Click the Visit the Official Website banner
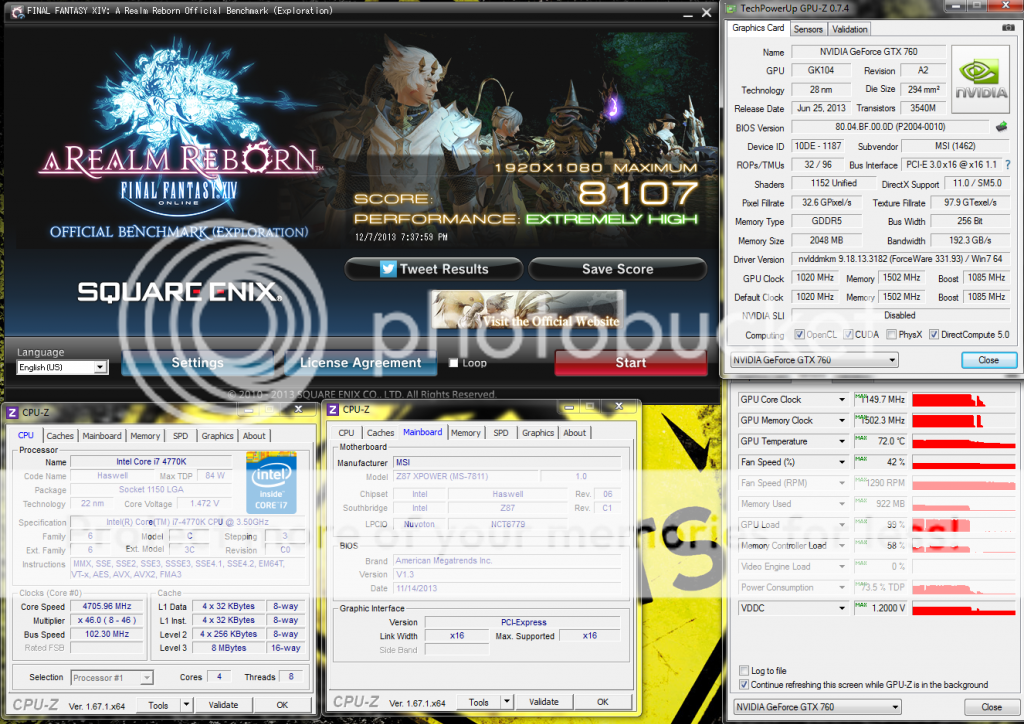Viewport: 1024px width, 724px height. coord(526,310)
